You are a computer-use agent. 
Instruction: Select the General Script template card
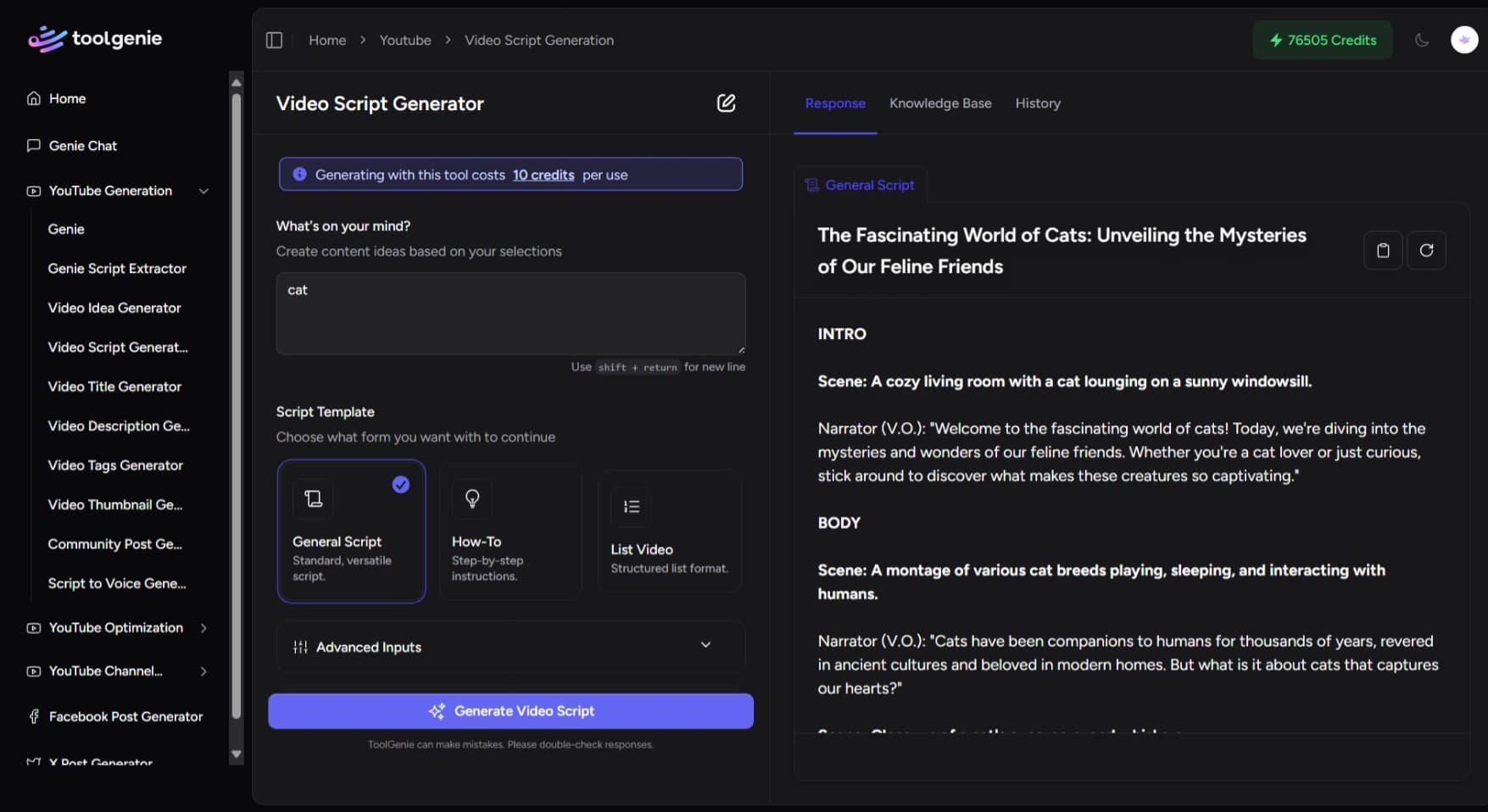point(351,531)
